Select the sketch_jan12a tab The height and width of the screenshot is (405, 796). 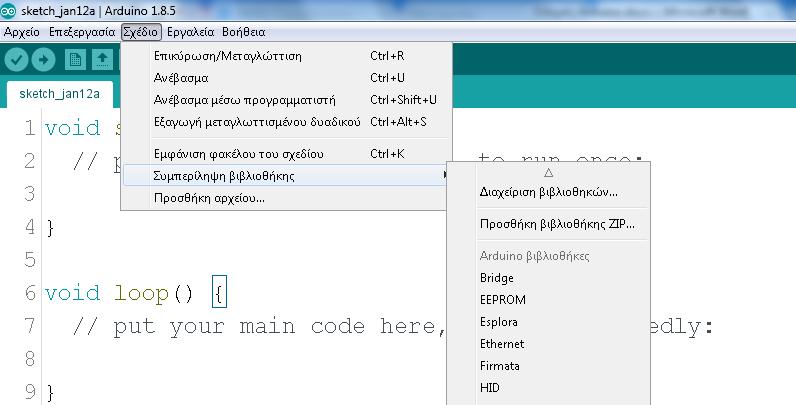(x=59, y=94)
